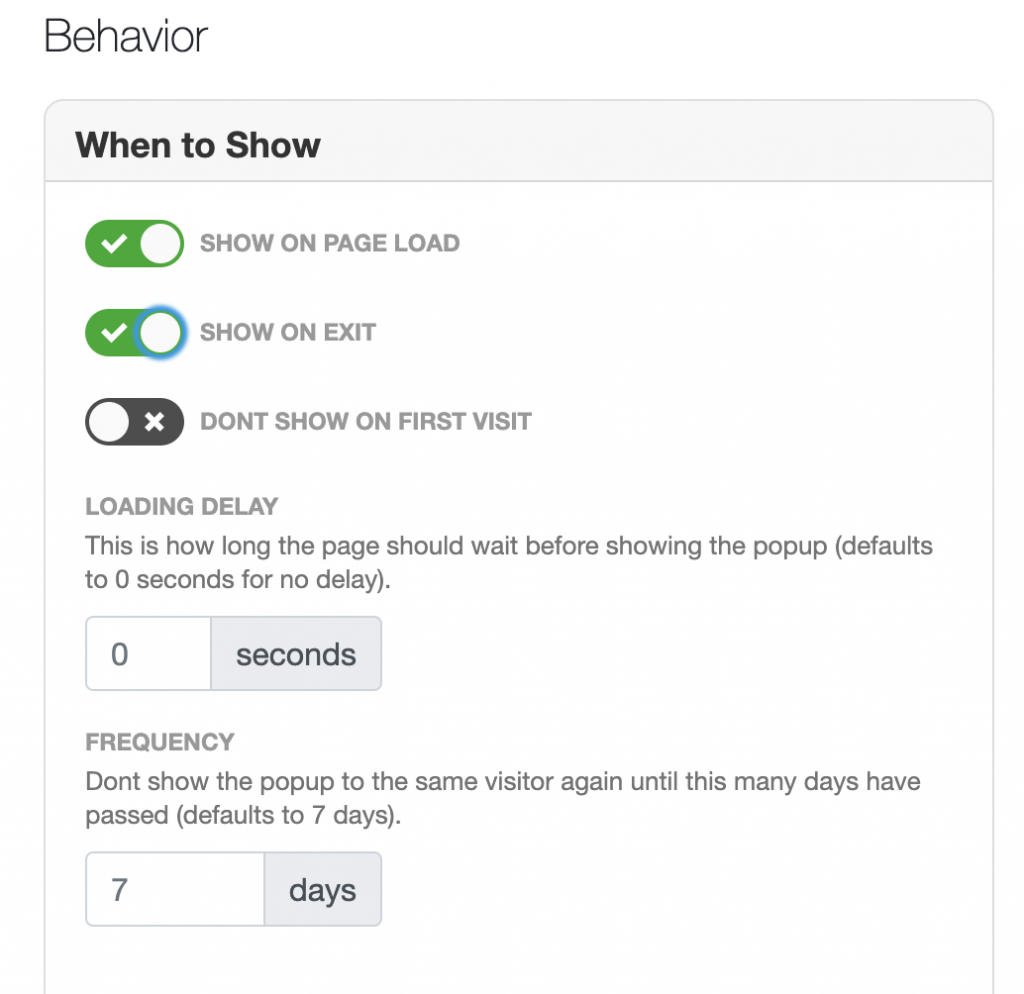Select the 'Behavior' page heading
The height and width of the screenshot is (994, 1024).
(125, 36)
